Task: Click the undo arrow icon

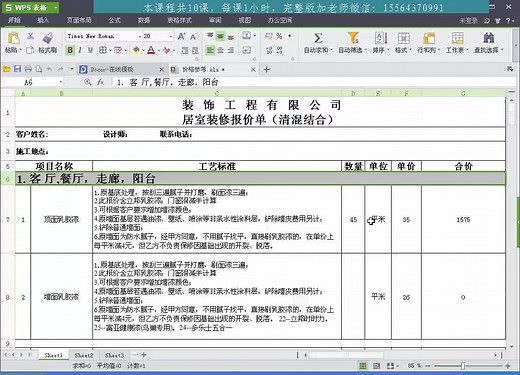Action: (x=50, y=69)
